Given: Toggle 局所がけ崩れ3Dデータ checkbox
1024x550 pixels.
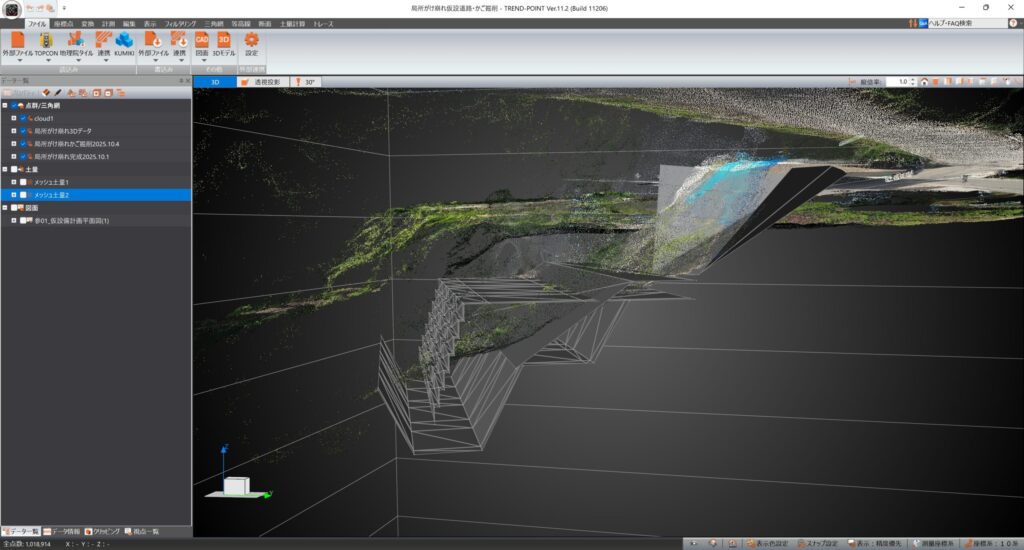Looking at the screenshot, I should pyautogui.click(x=23, y=131).
